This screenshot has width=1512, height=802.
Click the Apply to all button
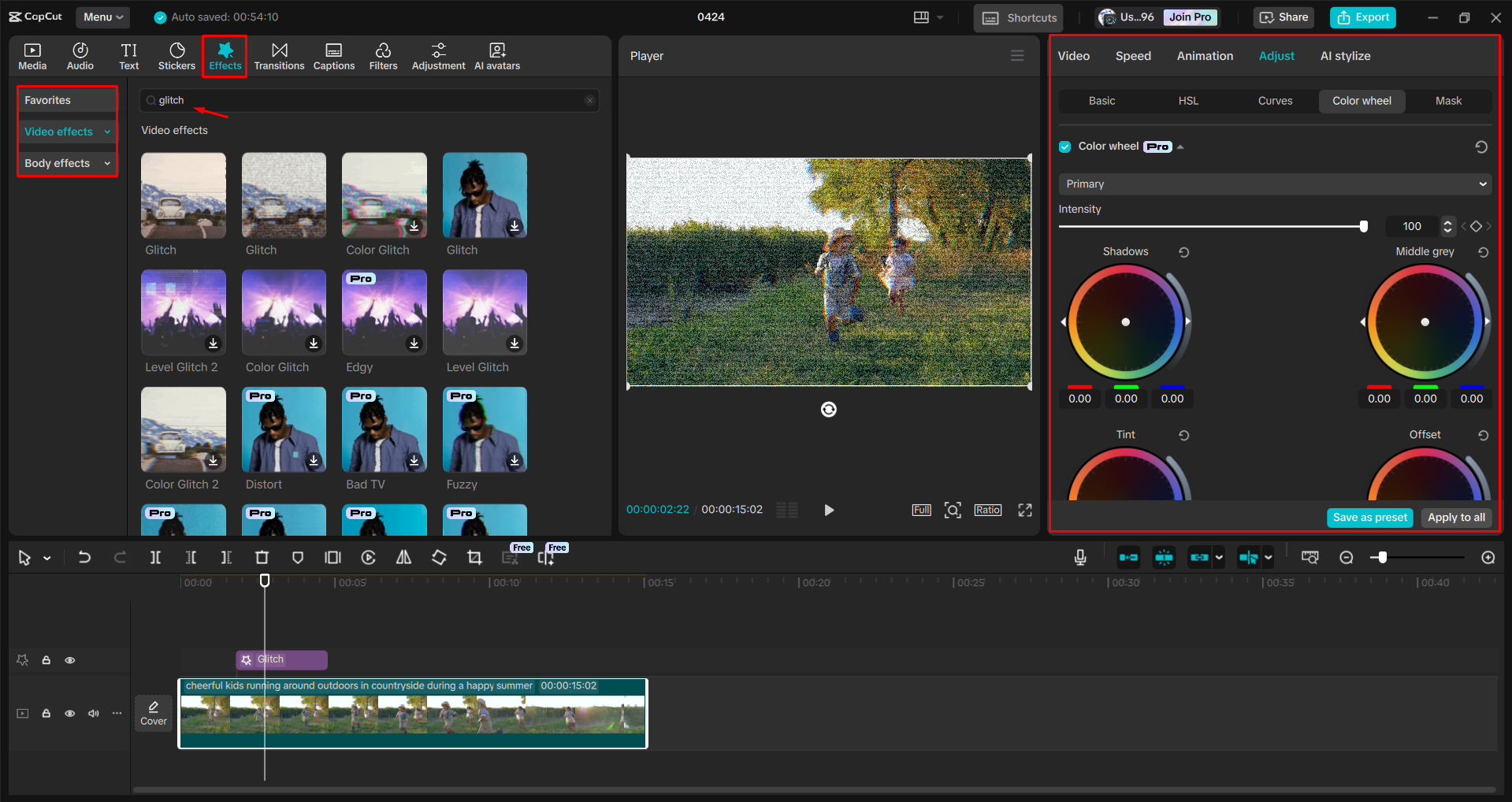click(x=1455, y=518)
